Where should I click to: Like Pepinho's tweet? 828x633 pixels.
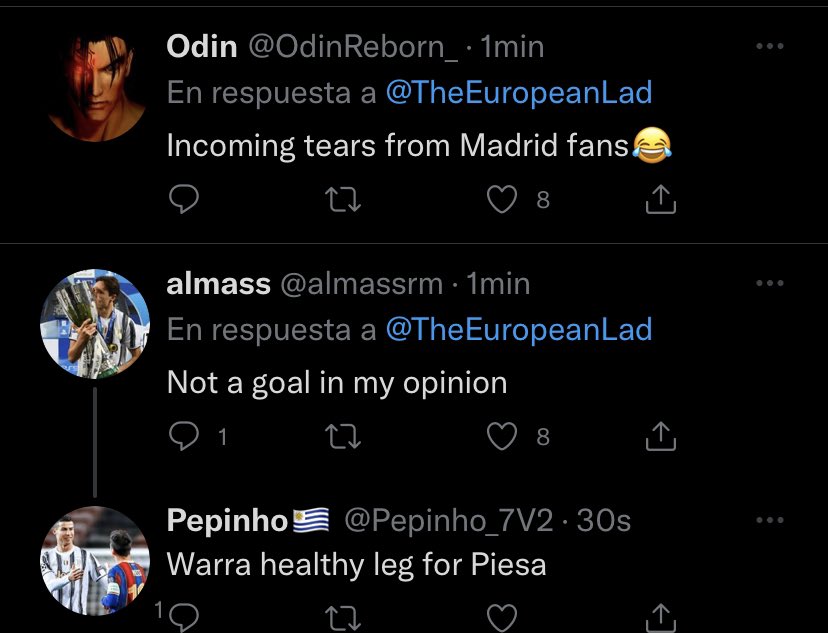(501, 618)
